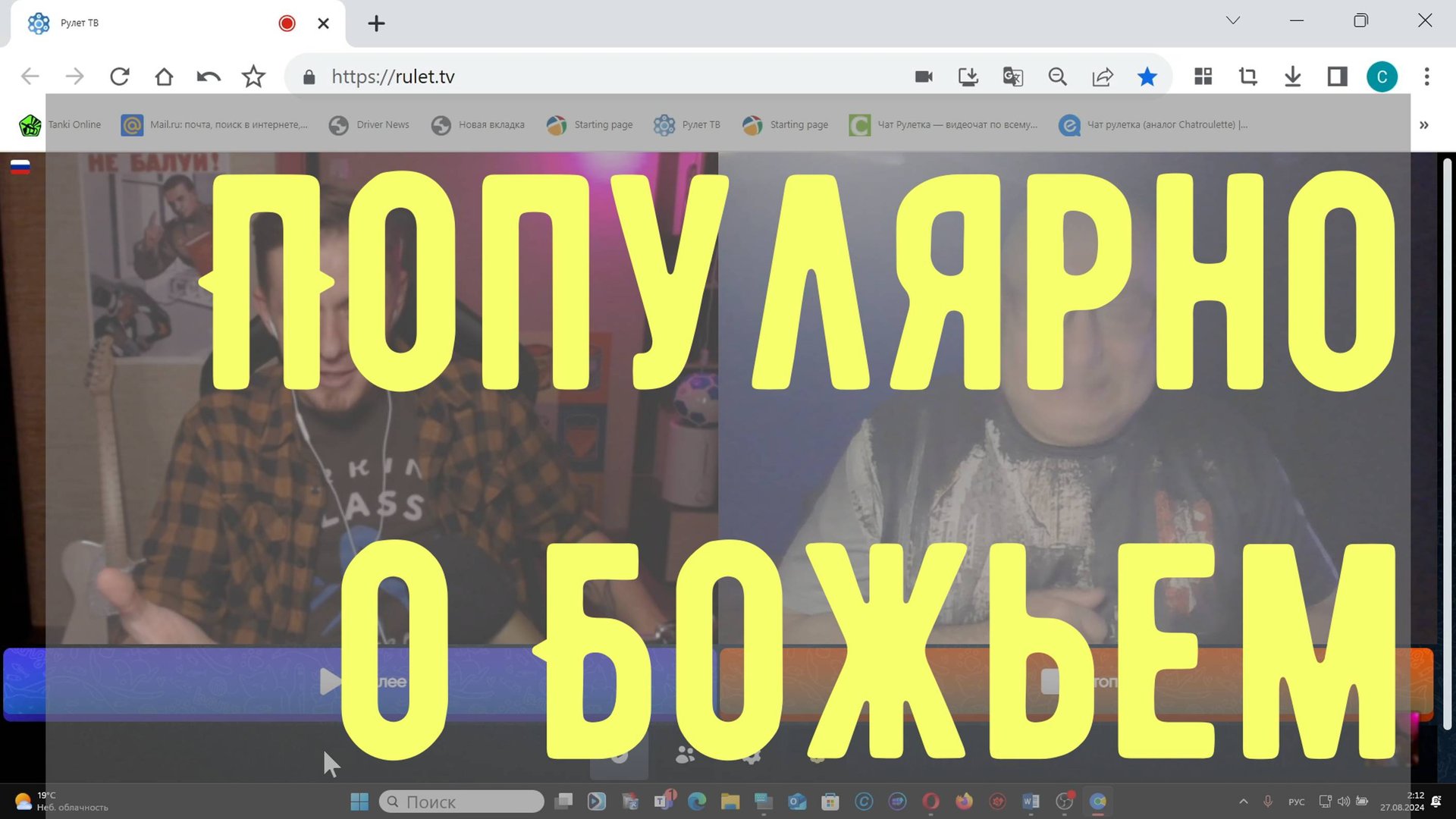Expand the hidden bookmarks chevron

coord(1424,125)
